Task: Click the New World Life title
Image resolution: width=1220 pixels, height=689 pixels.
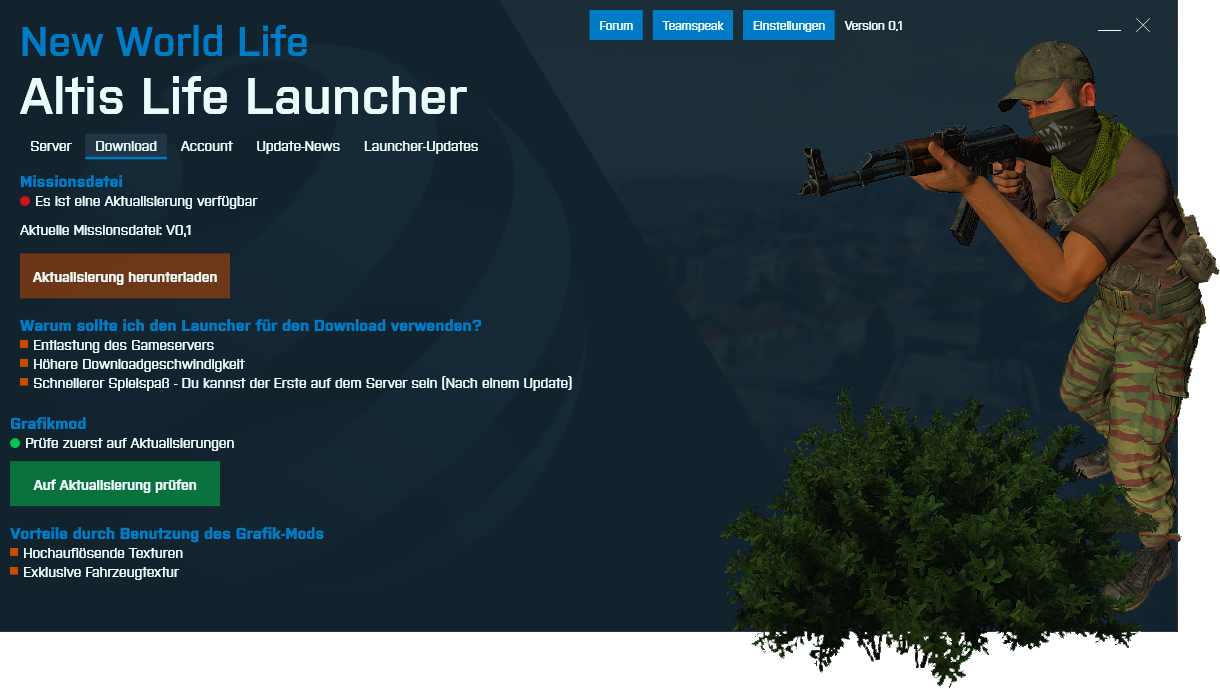Action: 164,42
